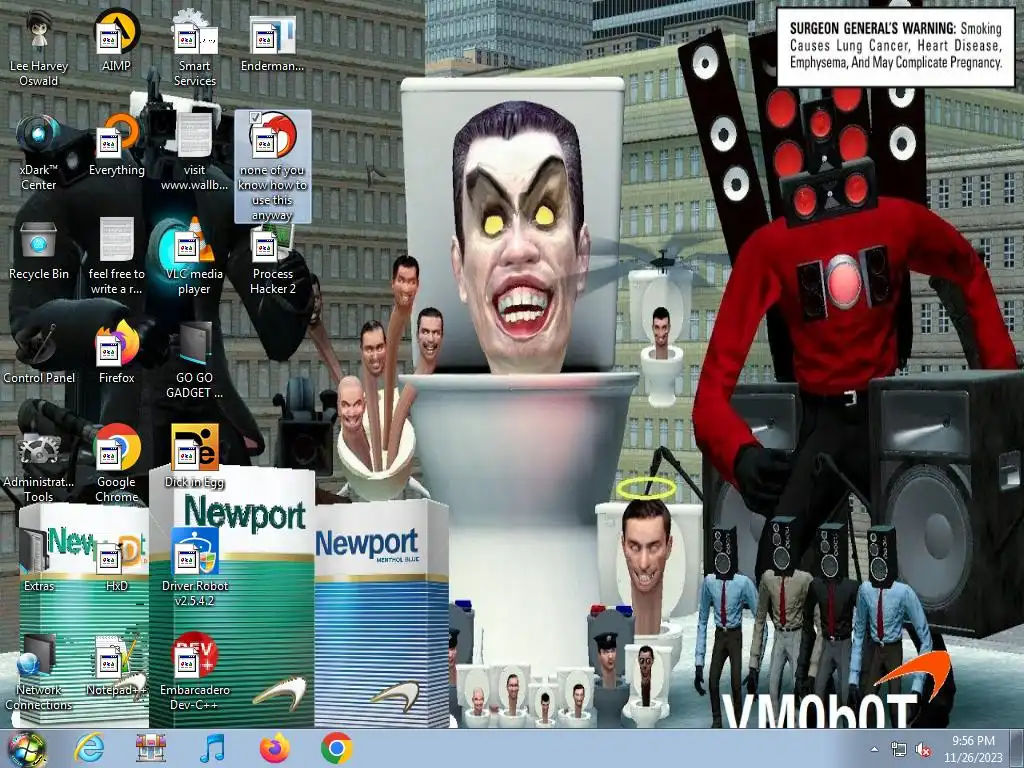Click the 'none of you know how to use this anyway' shortcut

point(272,167)
